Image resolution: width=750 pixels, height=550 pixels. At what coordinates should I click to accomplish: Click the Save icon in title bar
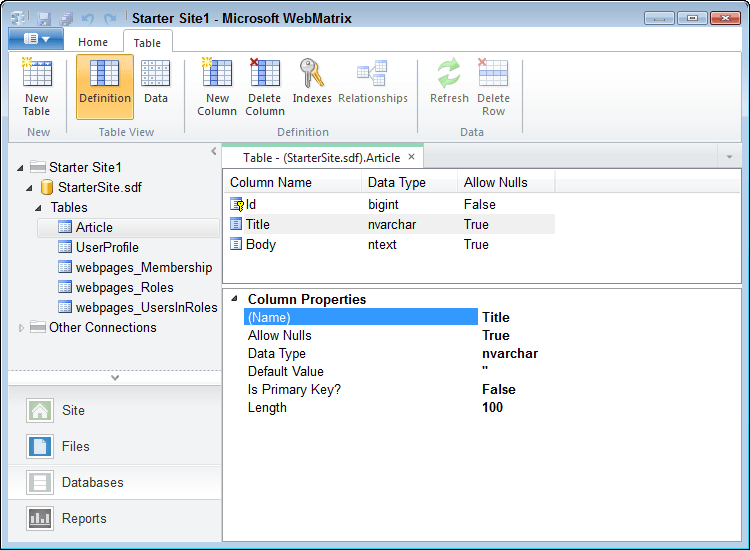point(44,19)
